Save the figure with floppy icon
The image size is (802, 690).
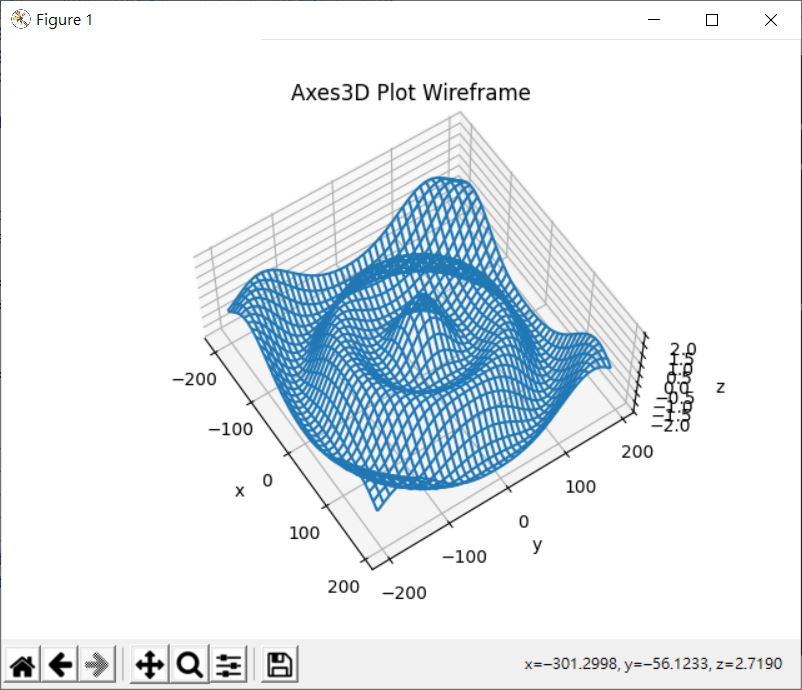280,665
